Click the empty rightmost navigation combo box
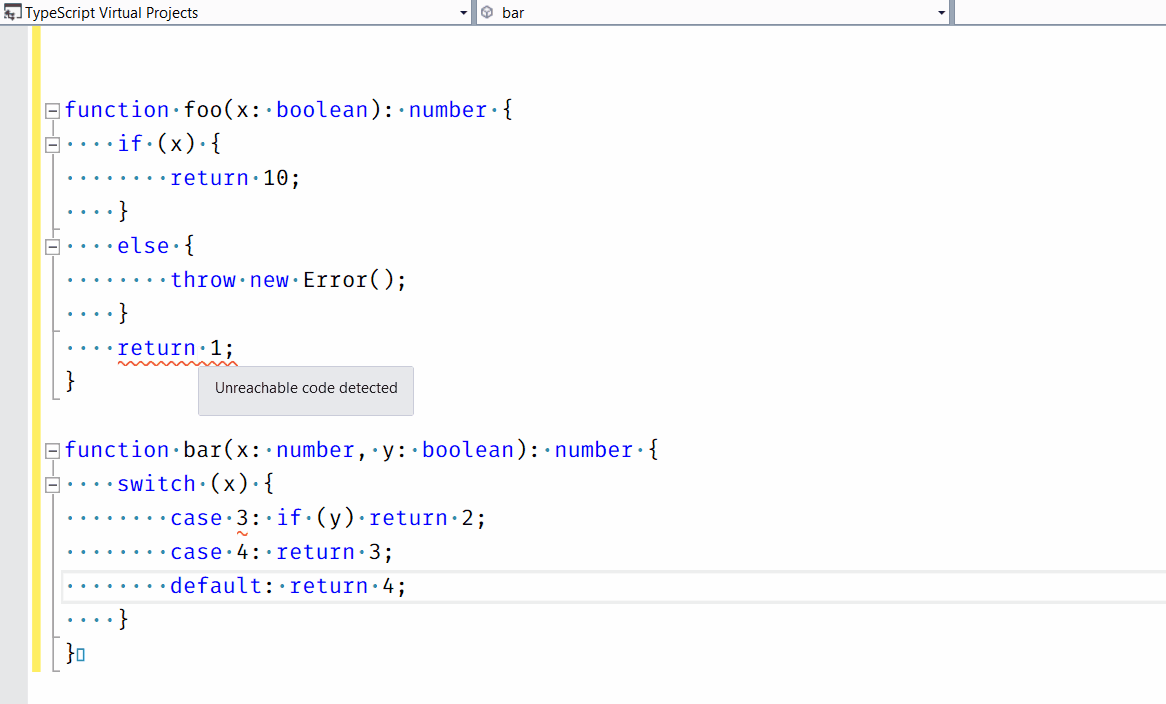This screenshot has width=1166, height=704. (x=1060, y=13)
